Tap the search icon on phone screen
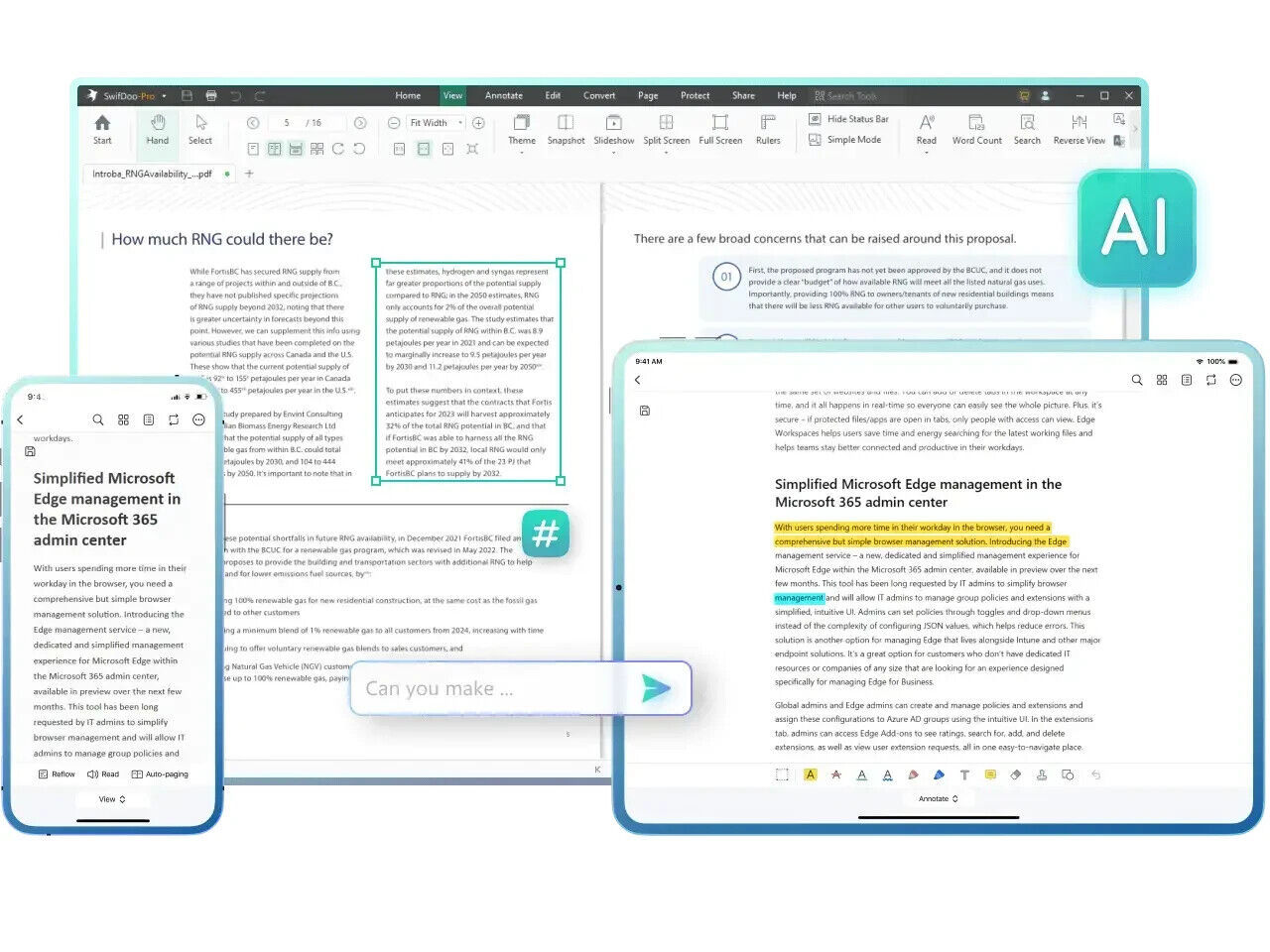The image size is (1270, 952). click(x=98, y=420)
